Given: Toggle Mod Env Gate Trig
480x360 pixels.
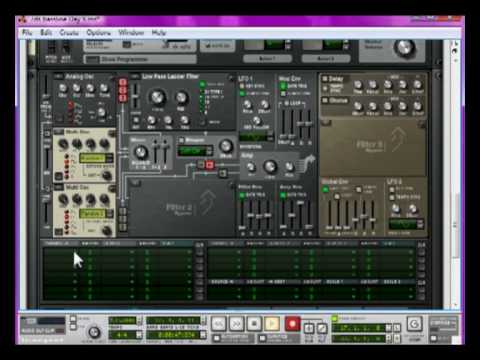Looking at the screenshot, I should (x=283, y=86).
